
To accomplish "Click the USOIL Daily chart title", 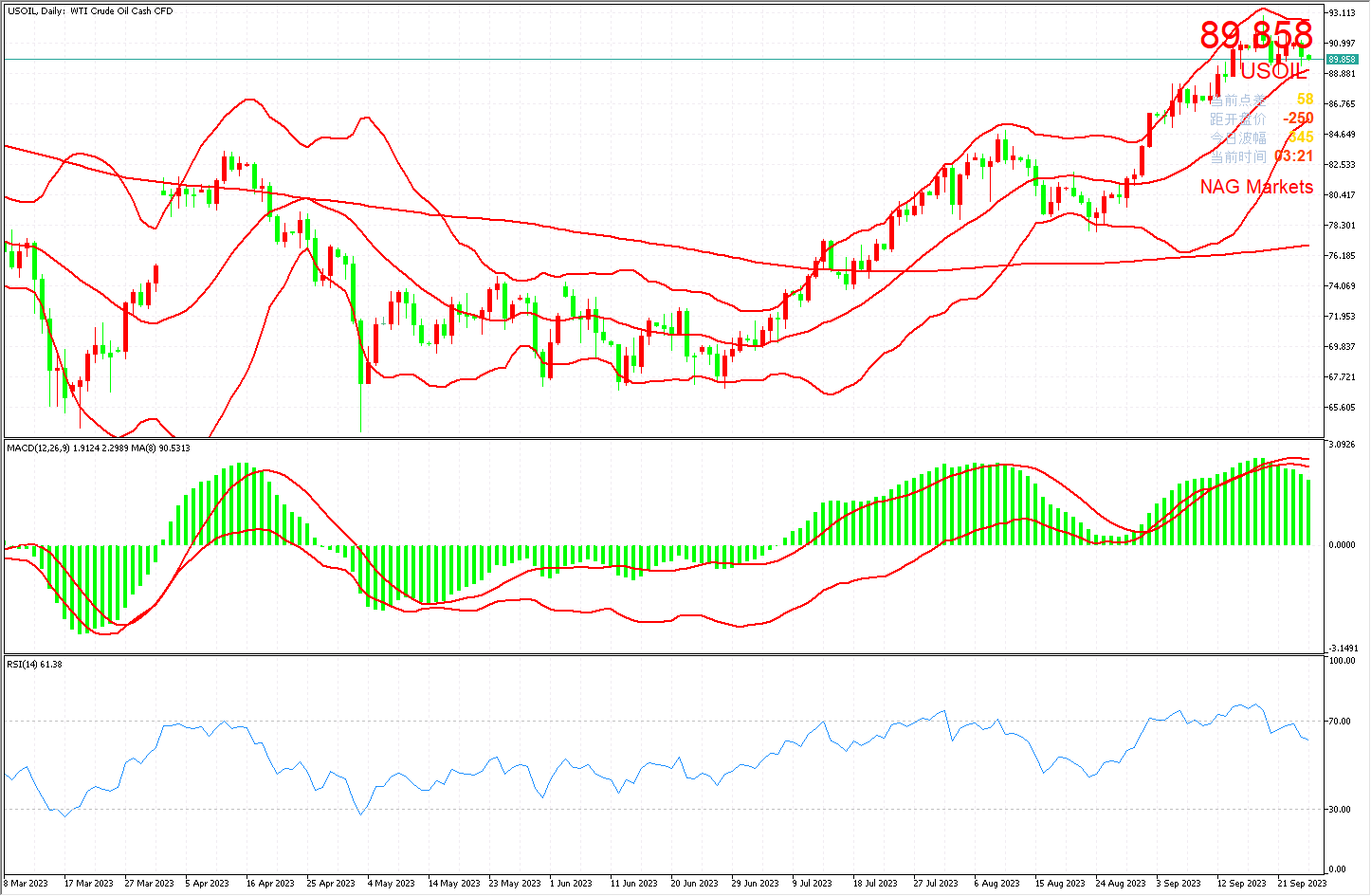I will point(90,11).
